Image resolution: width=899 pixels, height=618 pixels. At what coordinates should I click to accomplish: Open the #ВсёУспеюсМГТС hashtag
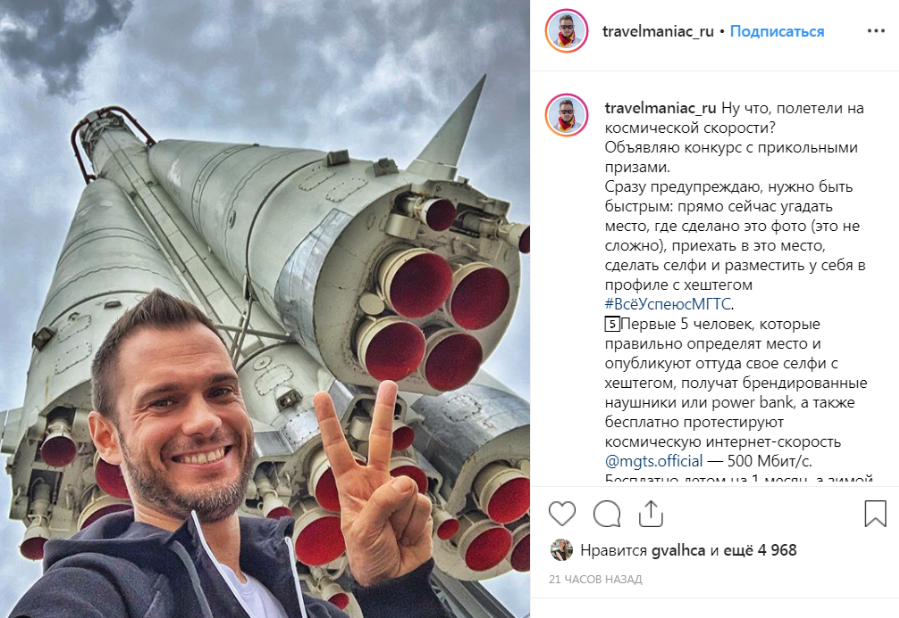pyautogui.click(x=668, y=304)
